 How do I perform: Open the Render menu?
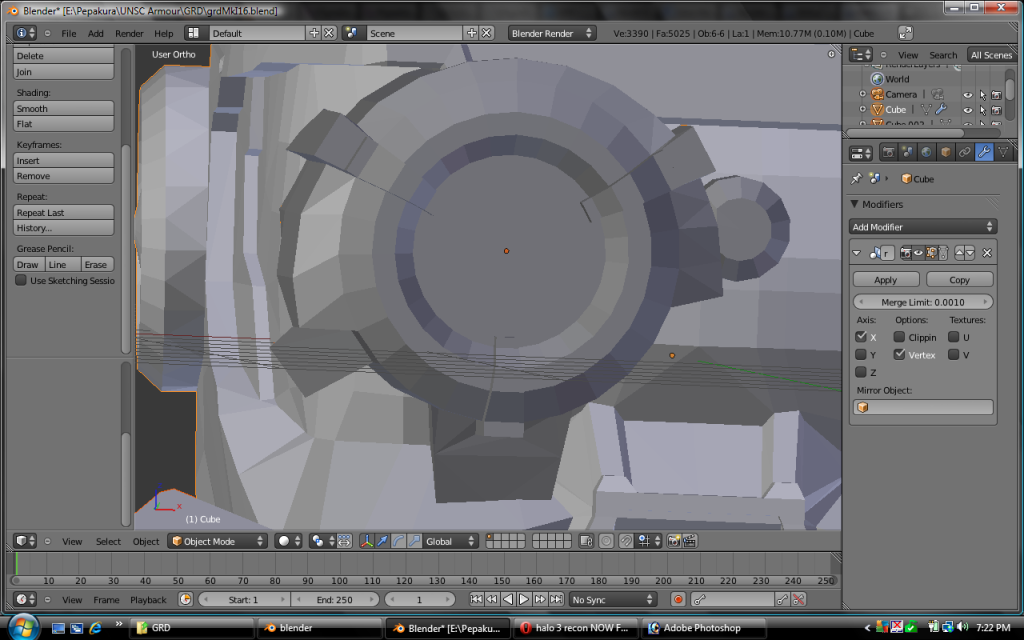tap(129, 33)
